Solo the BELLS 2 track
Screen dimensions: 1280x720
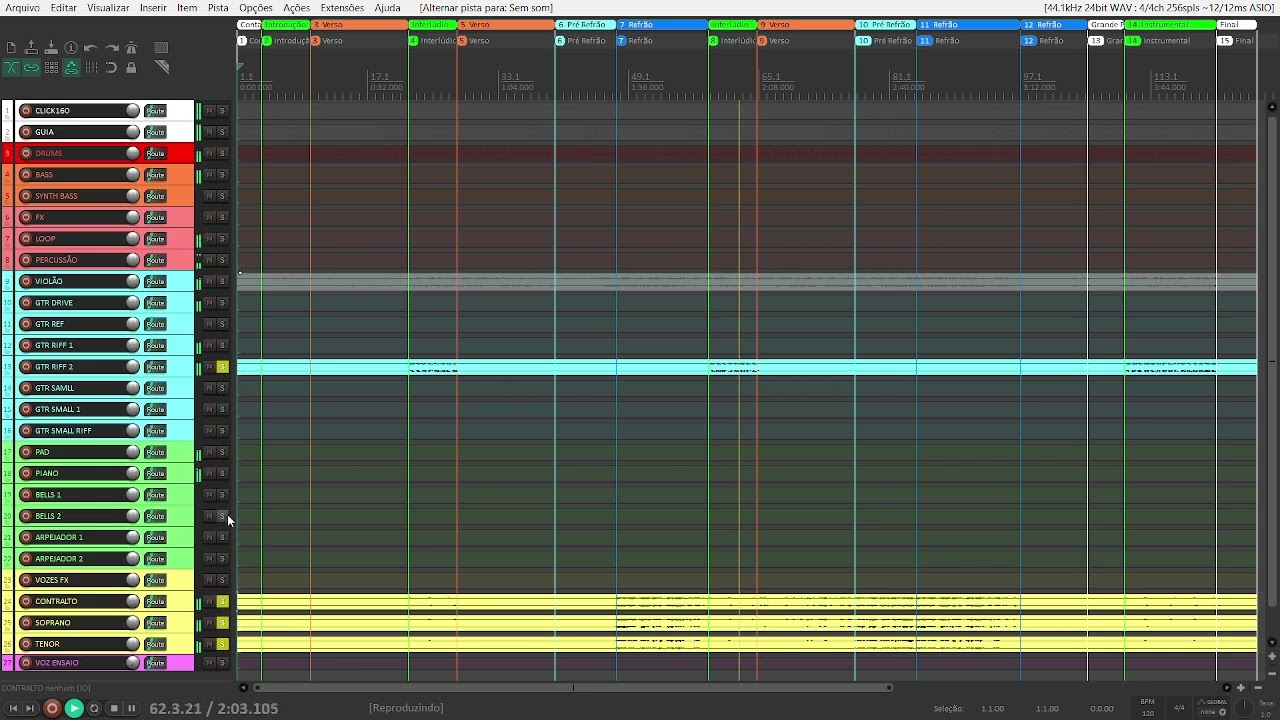(x=223, y=516)
